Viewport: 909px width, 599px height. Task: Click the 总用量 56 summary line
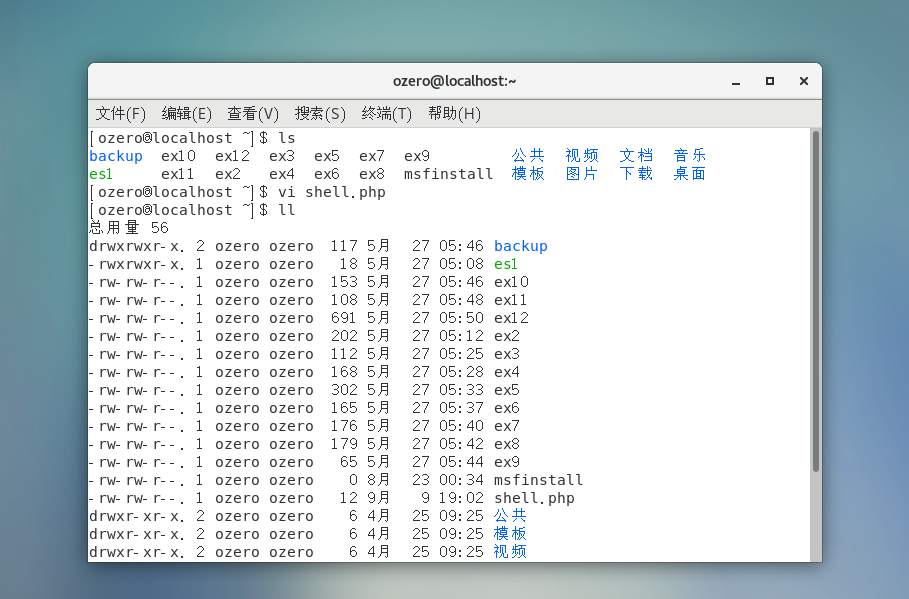pyautogui.click(x=129, y=228)
